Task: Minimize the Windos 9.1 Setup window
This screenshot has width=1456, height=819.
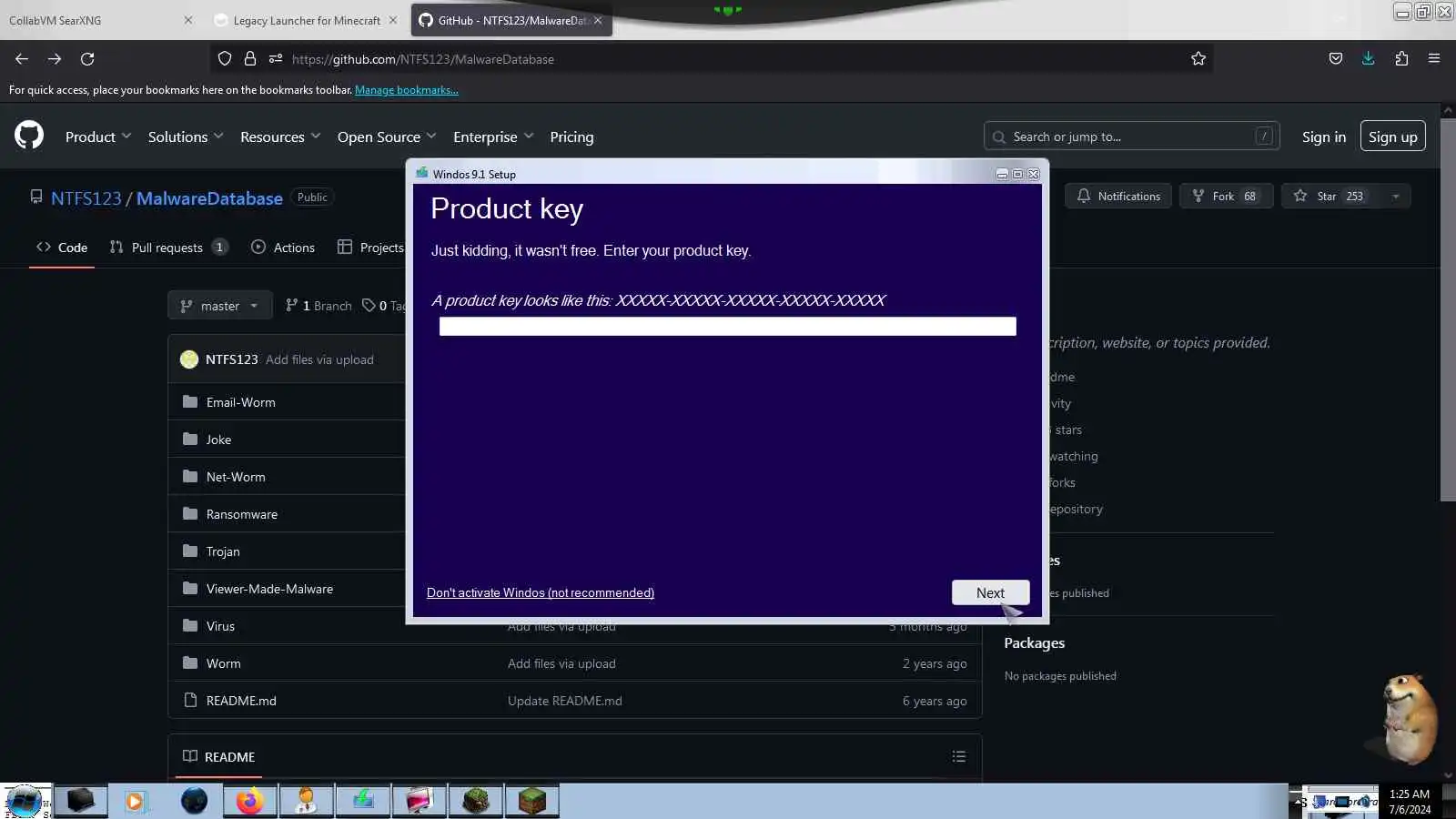Action: (1002, 174)
